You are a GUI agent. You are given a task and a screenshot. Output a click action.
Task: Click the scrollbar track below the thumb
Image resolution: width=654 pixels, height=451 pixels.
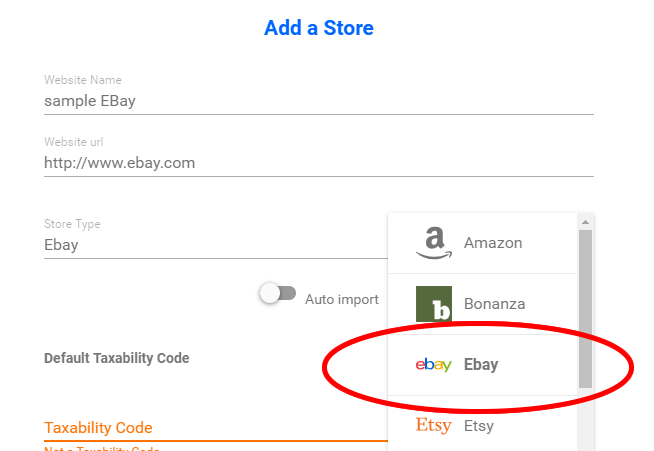click(585, 419)
